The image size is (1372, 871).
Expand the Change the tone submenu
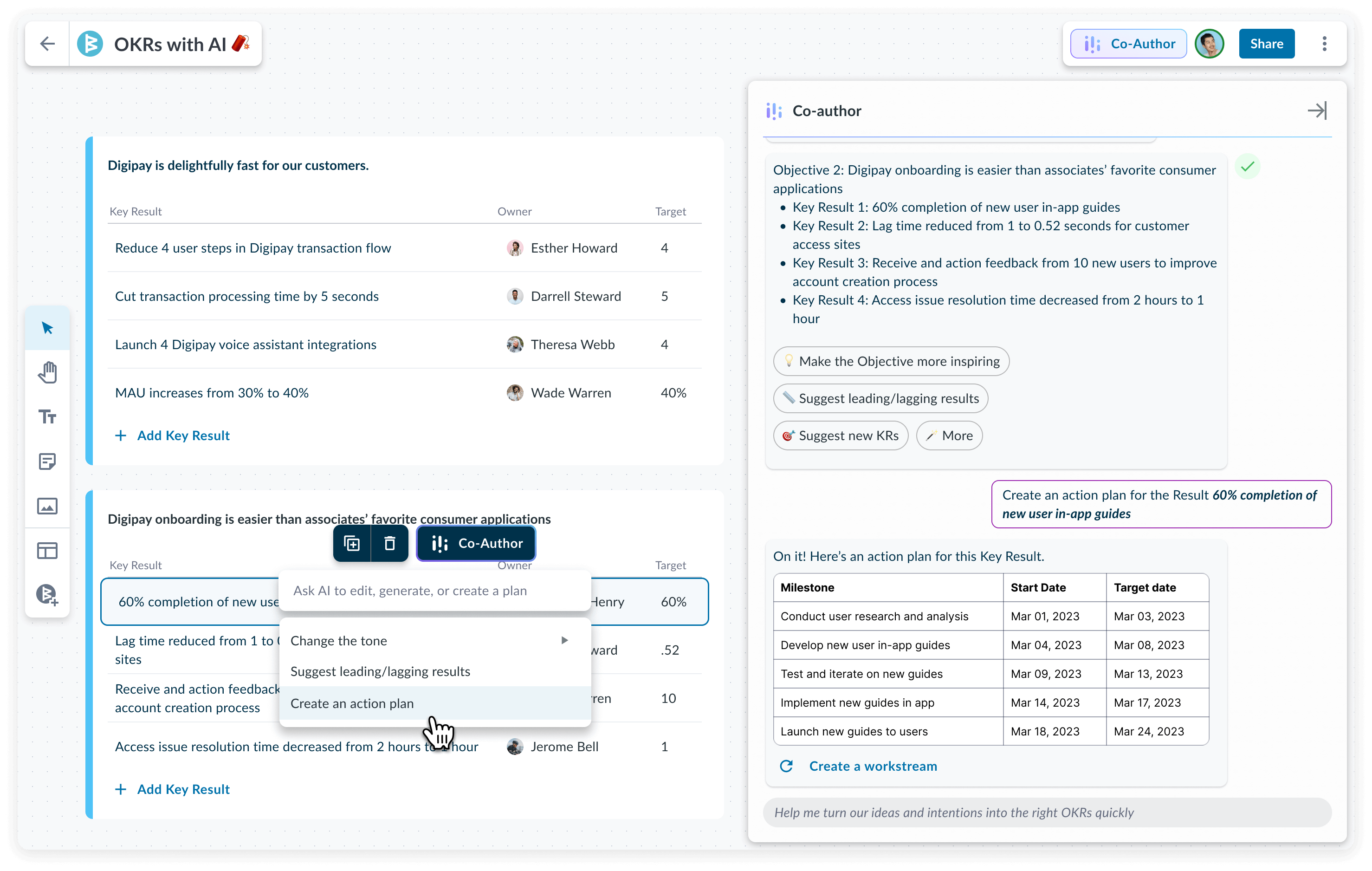pyautogui.click(x=435, y=641)
